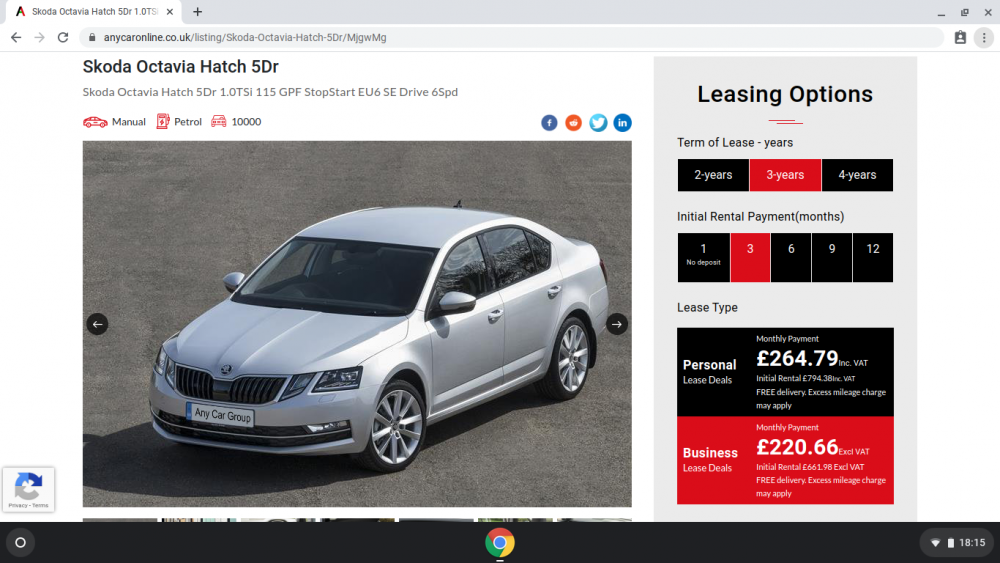Viewport: 1000px width, 563px height.
Task: Choose 9 months initial rental payment
Action: (832, 258)
